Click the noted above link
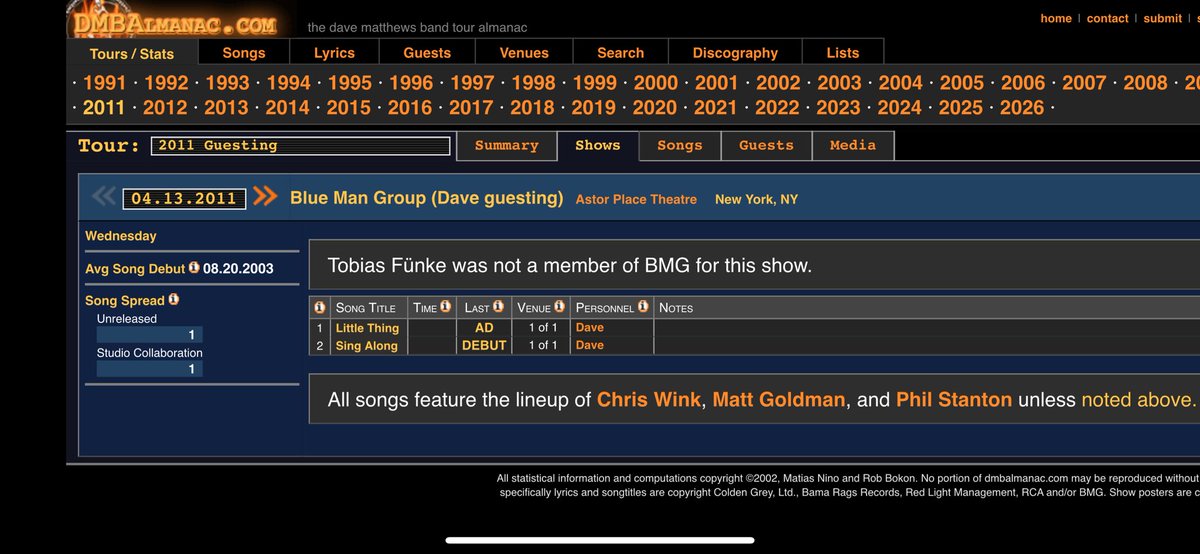The height and width of the screenshot is (554, 1200). click(x=1137, y=399)
